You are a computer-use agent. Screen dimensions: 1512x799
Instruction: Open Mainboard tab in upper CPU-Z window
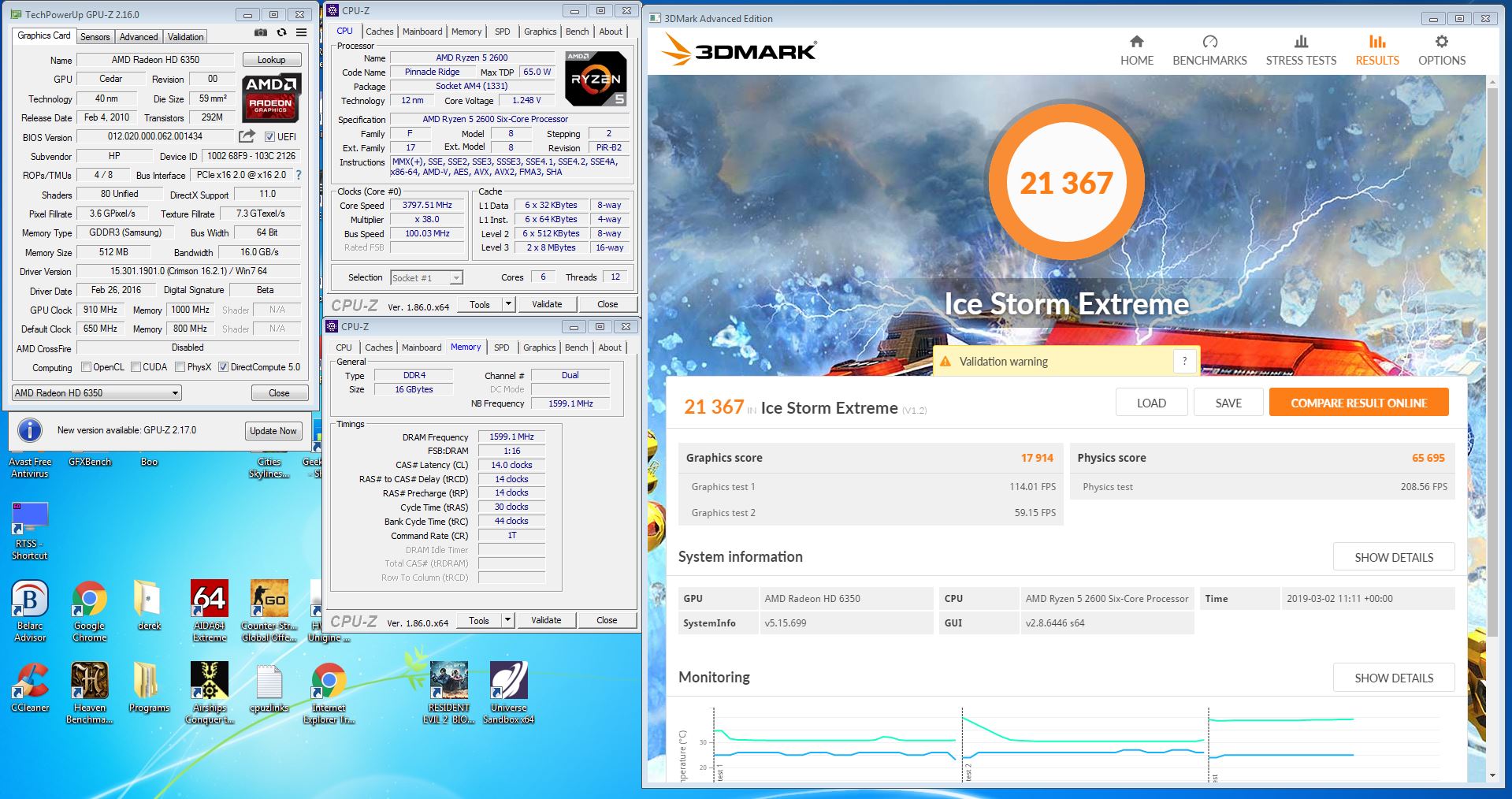[x=422, y=32]
